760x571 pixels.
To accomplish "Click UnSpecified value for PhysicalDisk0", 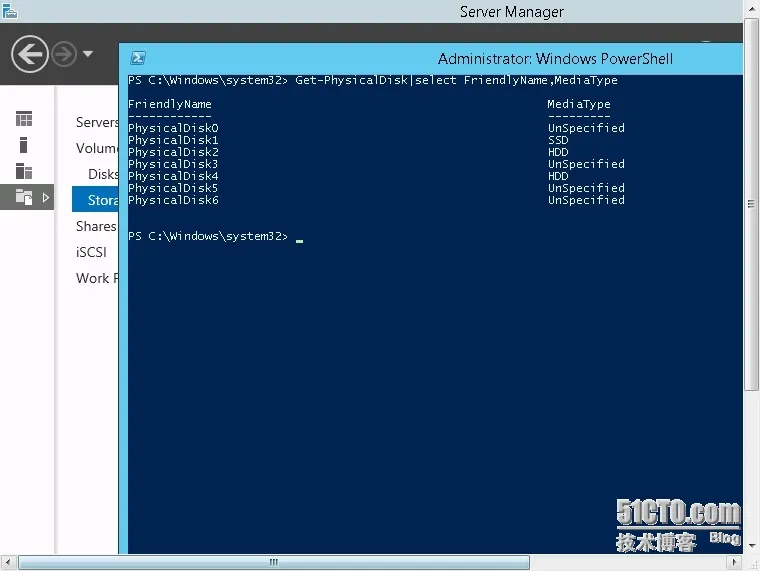I will pos(586,128).
